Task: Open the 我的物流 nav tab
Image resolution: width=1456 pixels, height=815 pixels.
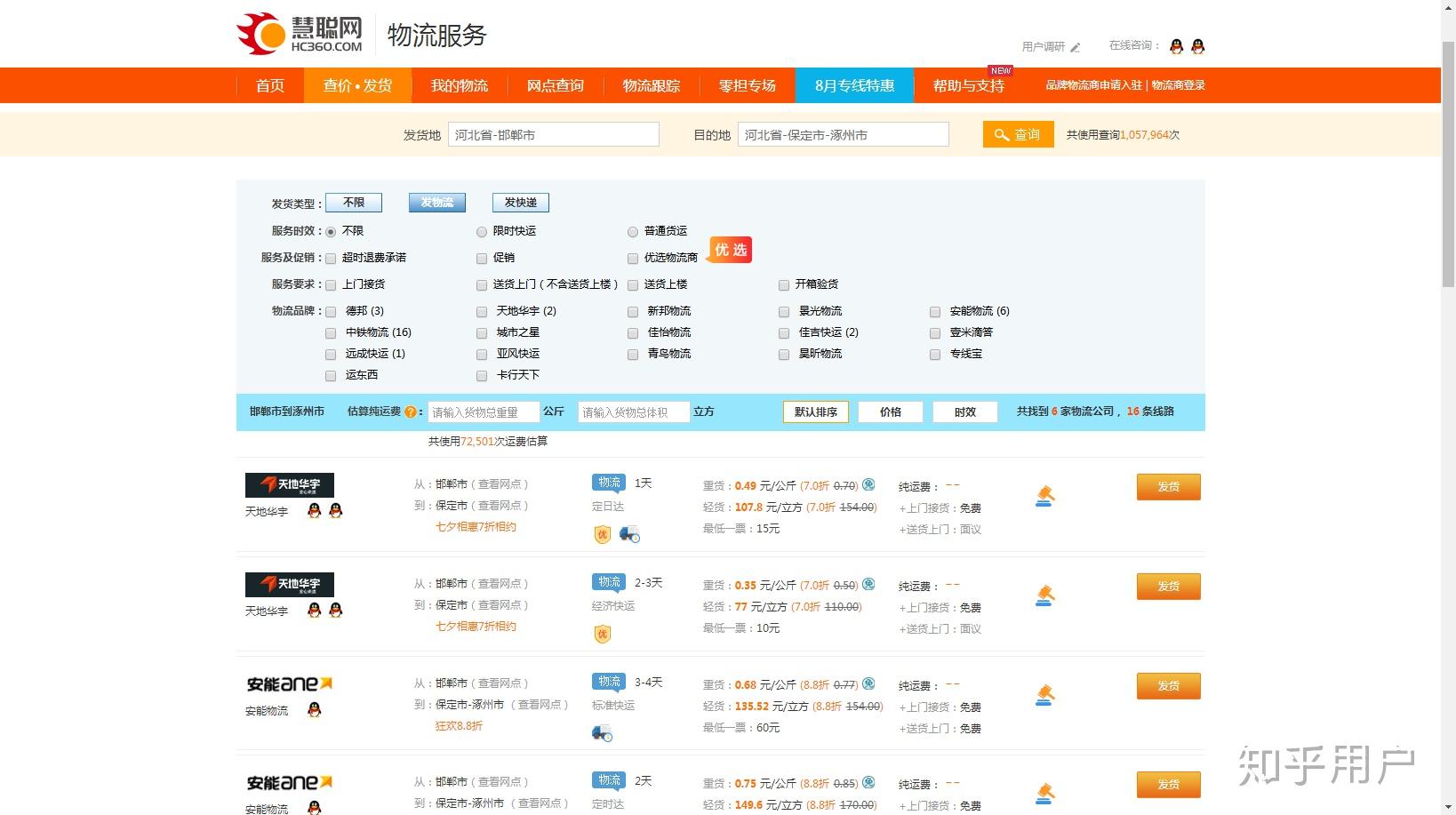Action: coord(460,85)
